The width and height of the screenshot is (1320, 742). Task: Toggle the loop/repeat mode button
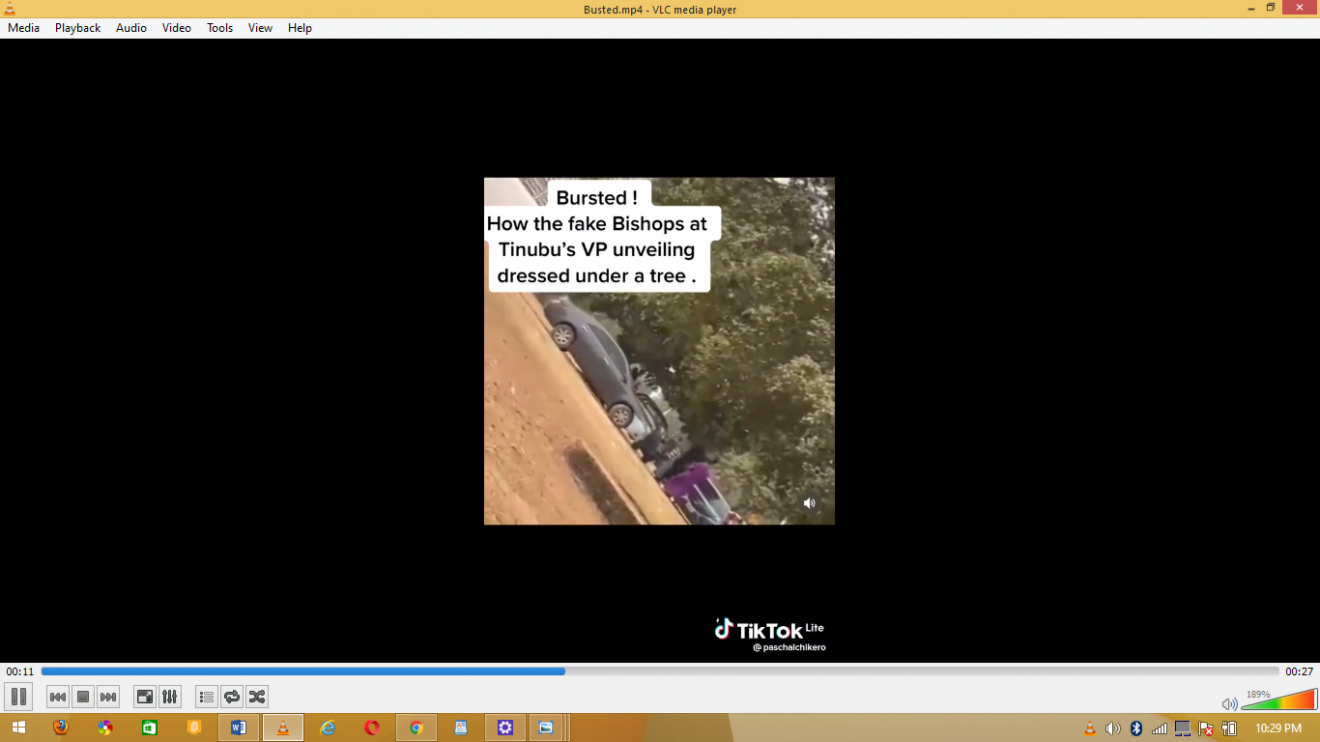[232, 697]
